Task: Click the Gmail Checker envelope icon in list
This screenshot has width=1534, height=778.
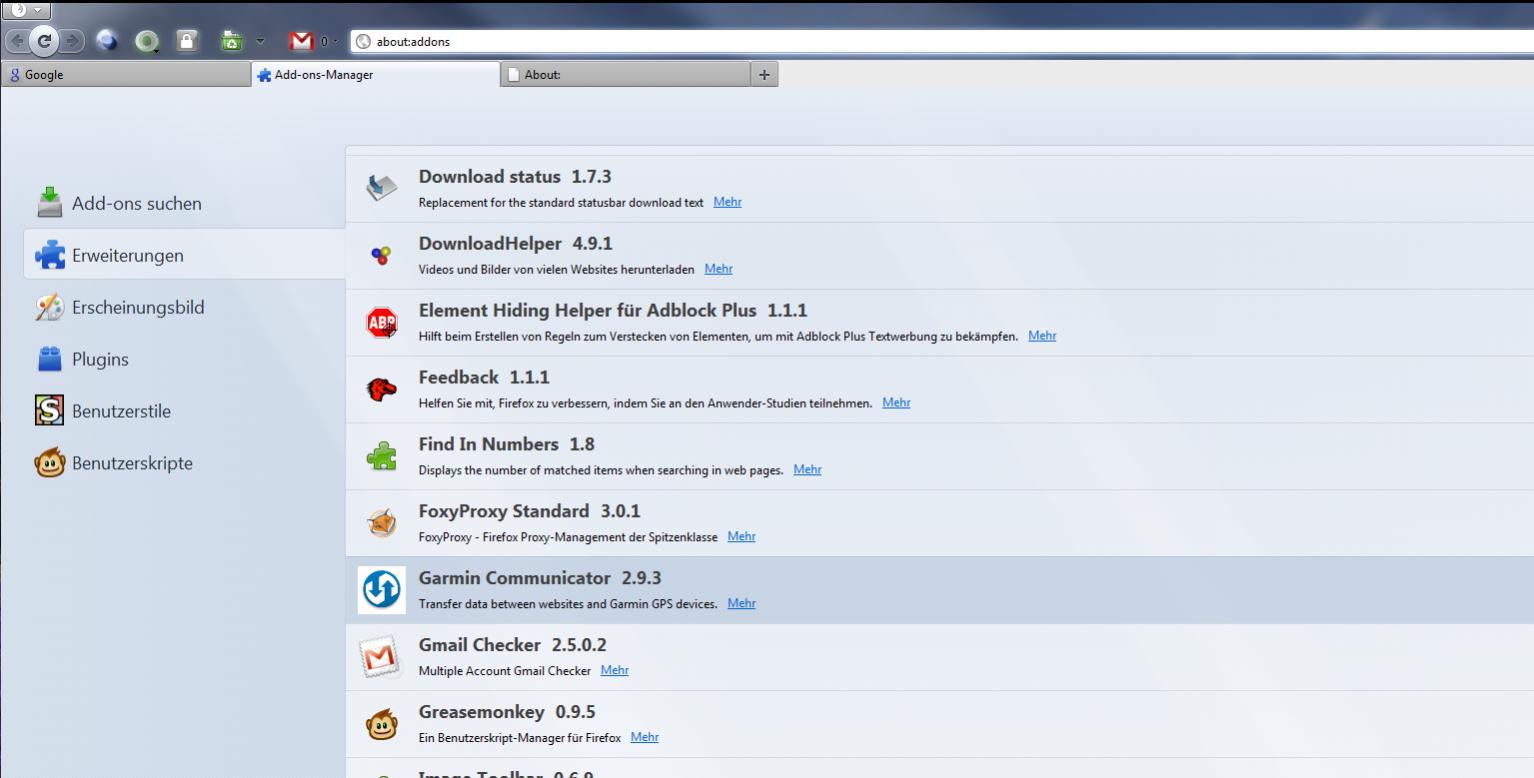Action: coord(382,657)
